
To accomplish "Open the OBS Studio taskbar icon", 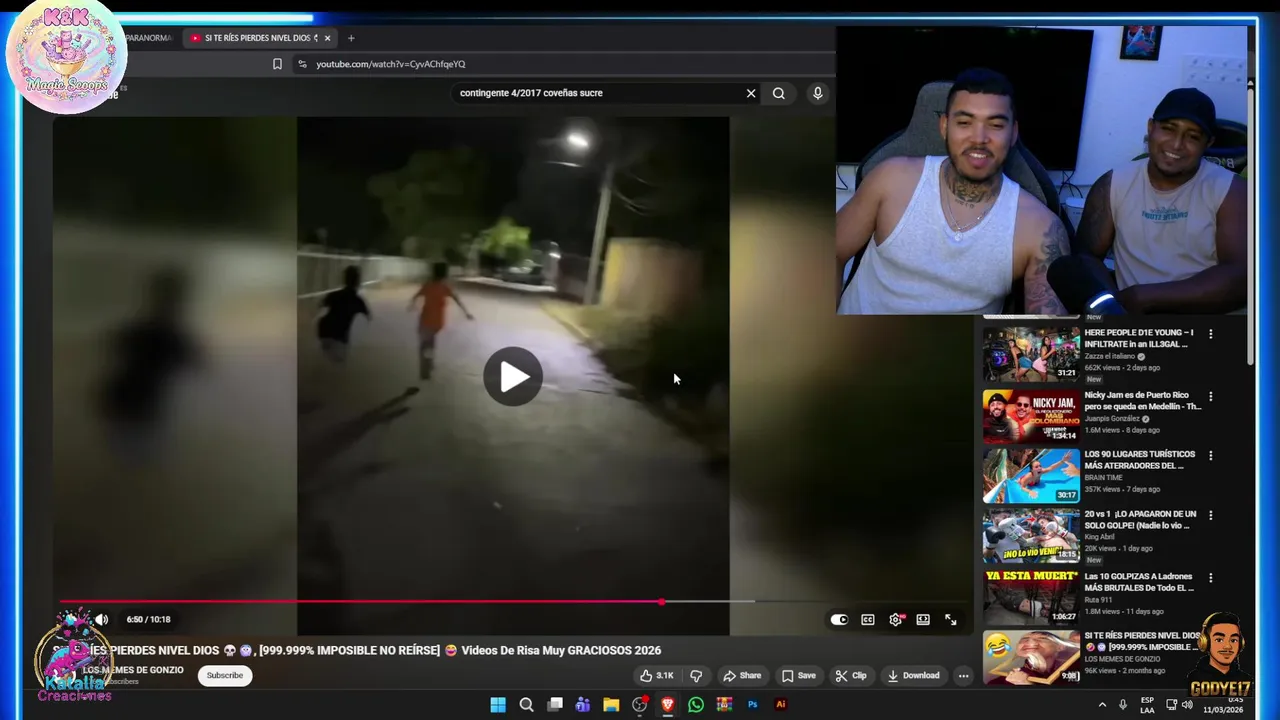I will (640, 705).
